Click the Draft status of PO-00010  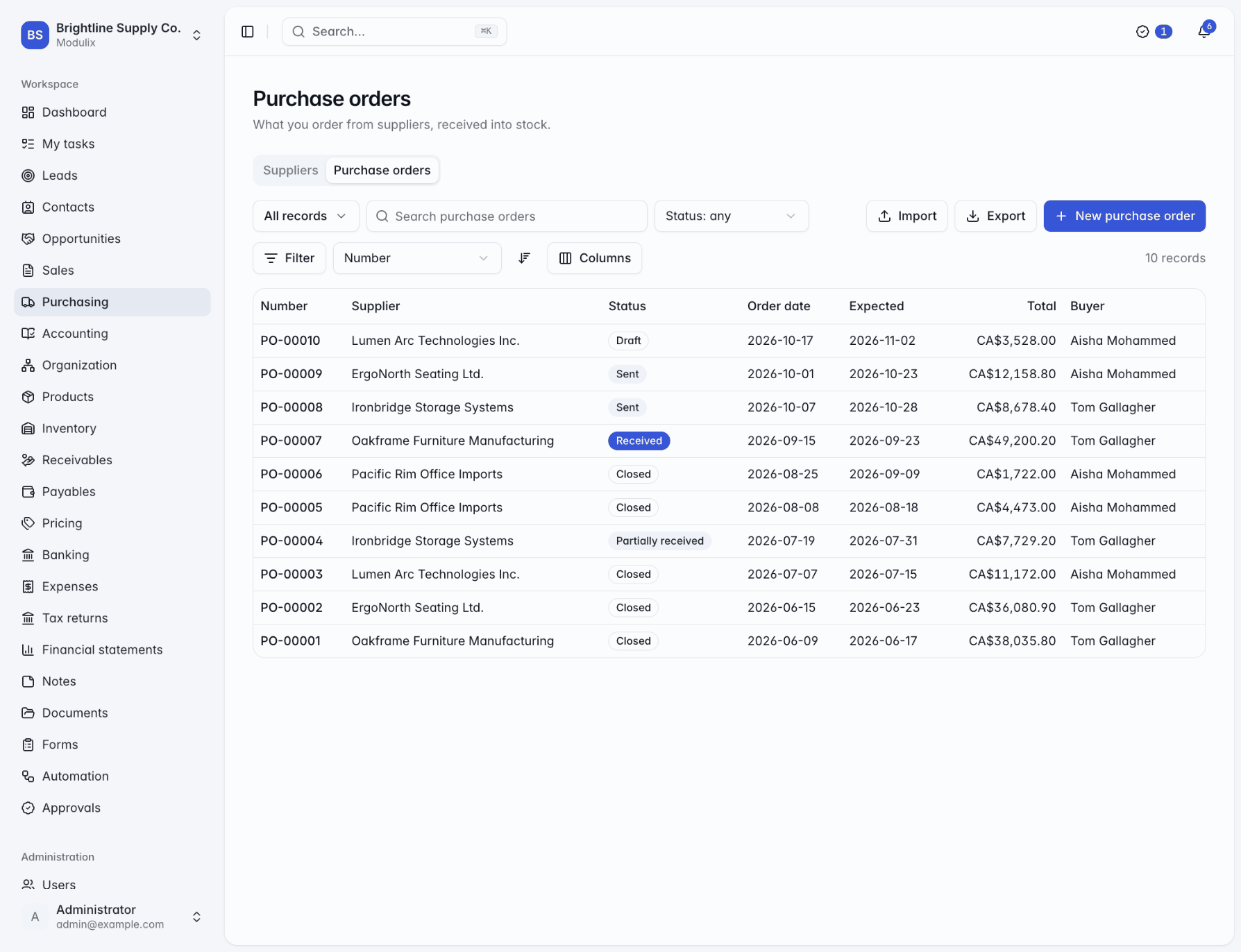[x=628, y=341]
